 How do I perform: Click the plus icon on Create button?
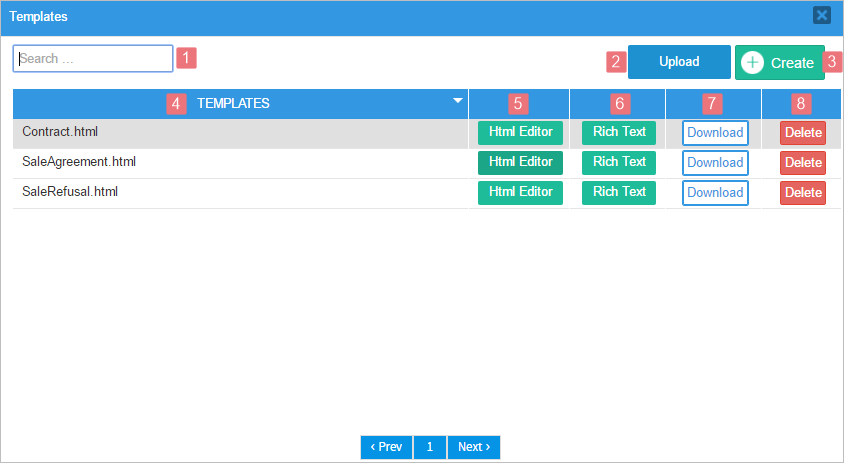753,62
